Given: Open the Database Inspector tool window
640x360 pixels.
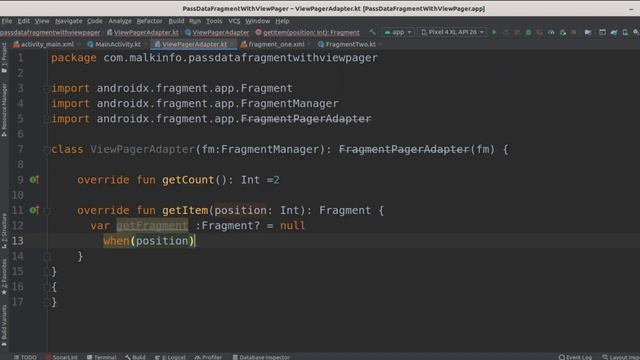Looking at the screenshot, I should point(261,357).
